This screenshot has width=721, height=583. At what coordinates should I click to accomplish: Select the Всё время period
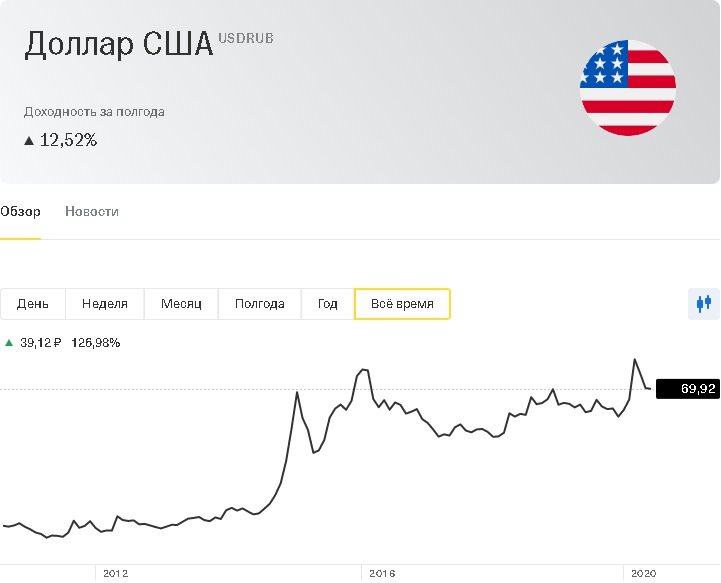coord(402,304)
